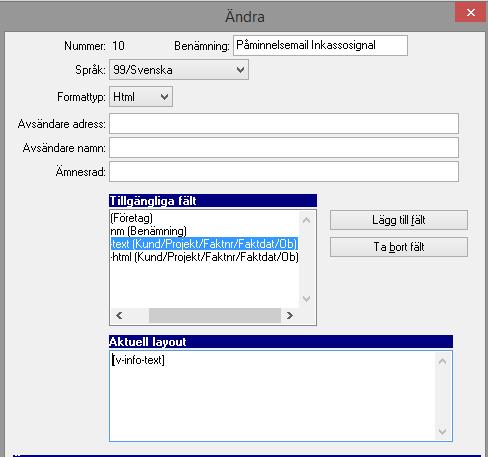The height and width of the screenshot is (457, 488).
Task: Click left arrow of horizontal field scrollbar
Action: tap(119, 315)
